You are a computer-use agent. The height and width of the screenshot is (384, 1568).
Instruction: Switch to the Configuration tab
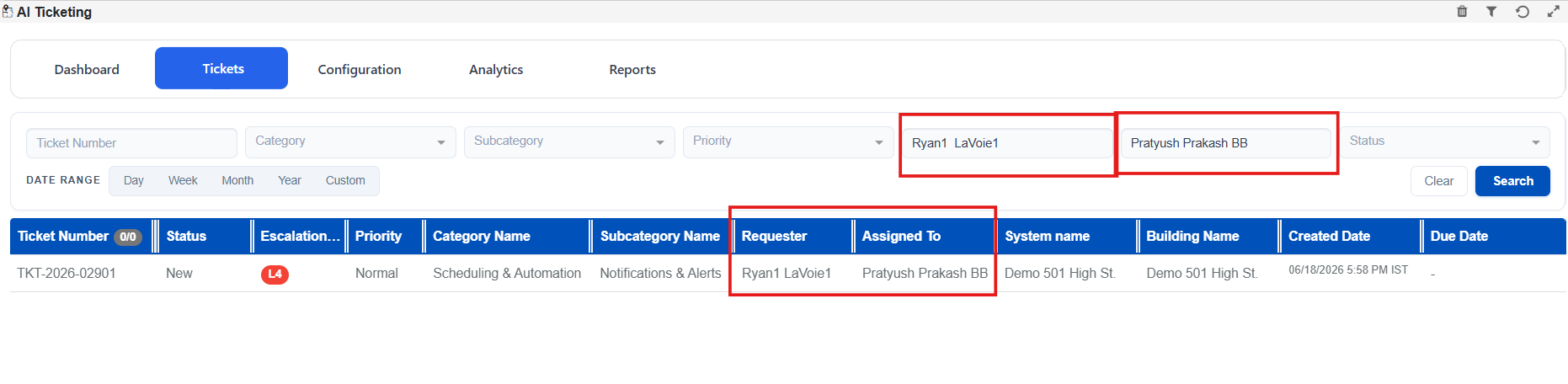pos(360,69)
